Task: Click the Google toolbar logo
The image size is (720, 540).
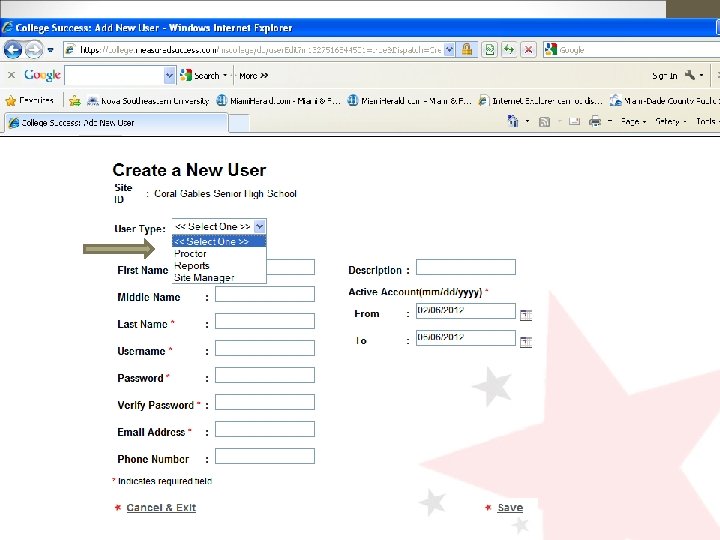Action: (x=42, y=75)
